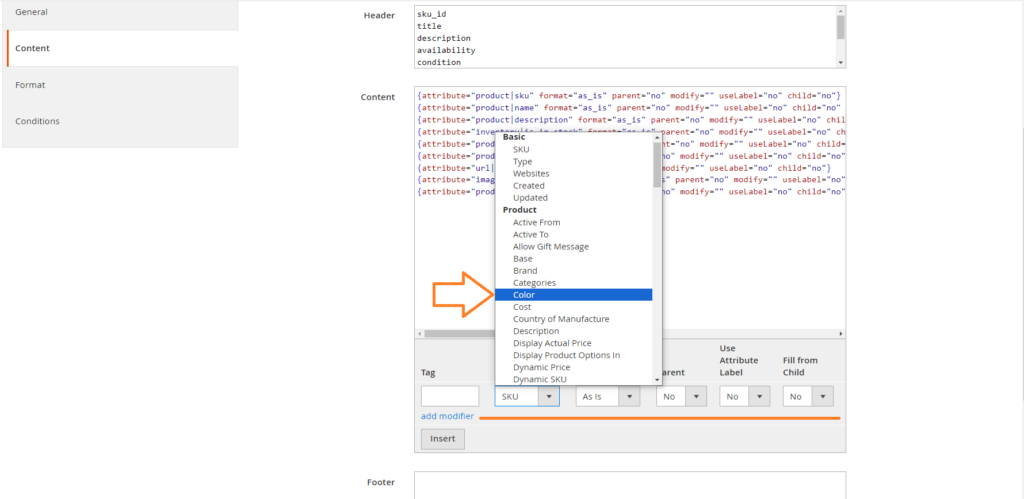Open the SKU attribute dropdown arrow
The width and height of the screenshot is (1024, 499).
[548, 397]
